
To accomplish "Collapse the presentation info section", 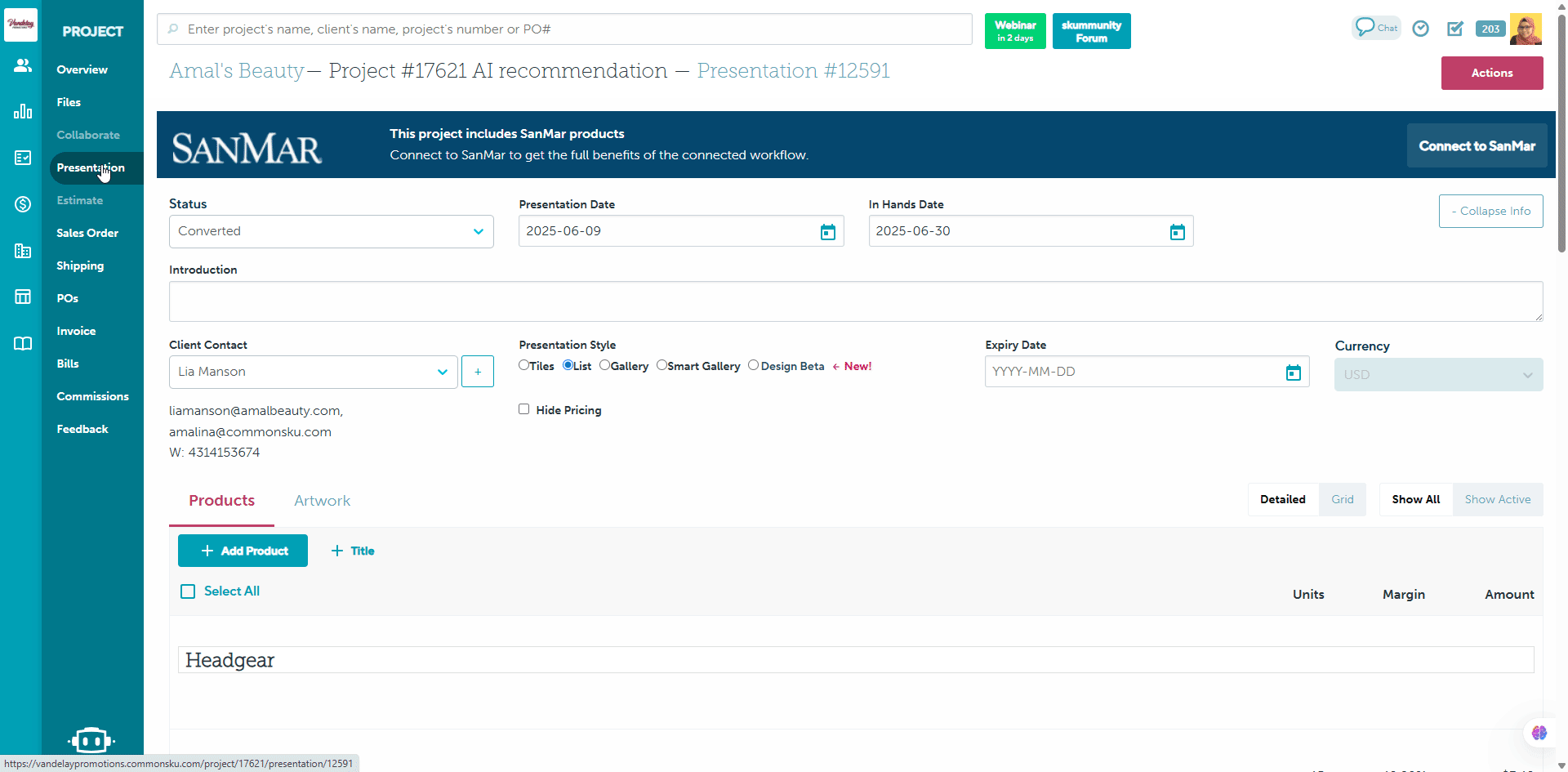I will [x=1490, y=211].
